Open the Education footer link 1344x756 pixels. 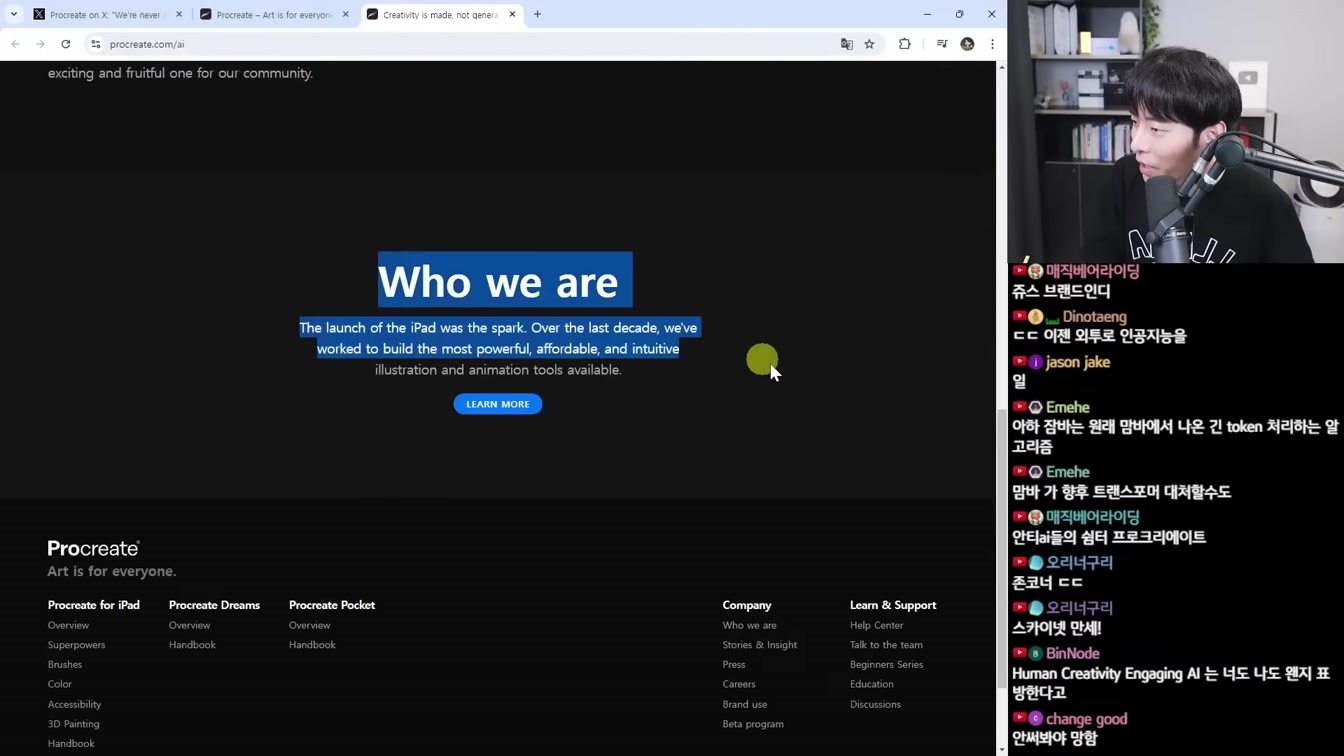tap(872, 684)
